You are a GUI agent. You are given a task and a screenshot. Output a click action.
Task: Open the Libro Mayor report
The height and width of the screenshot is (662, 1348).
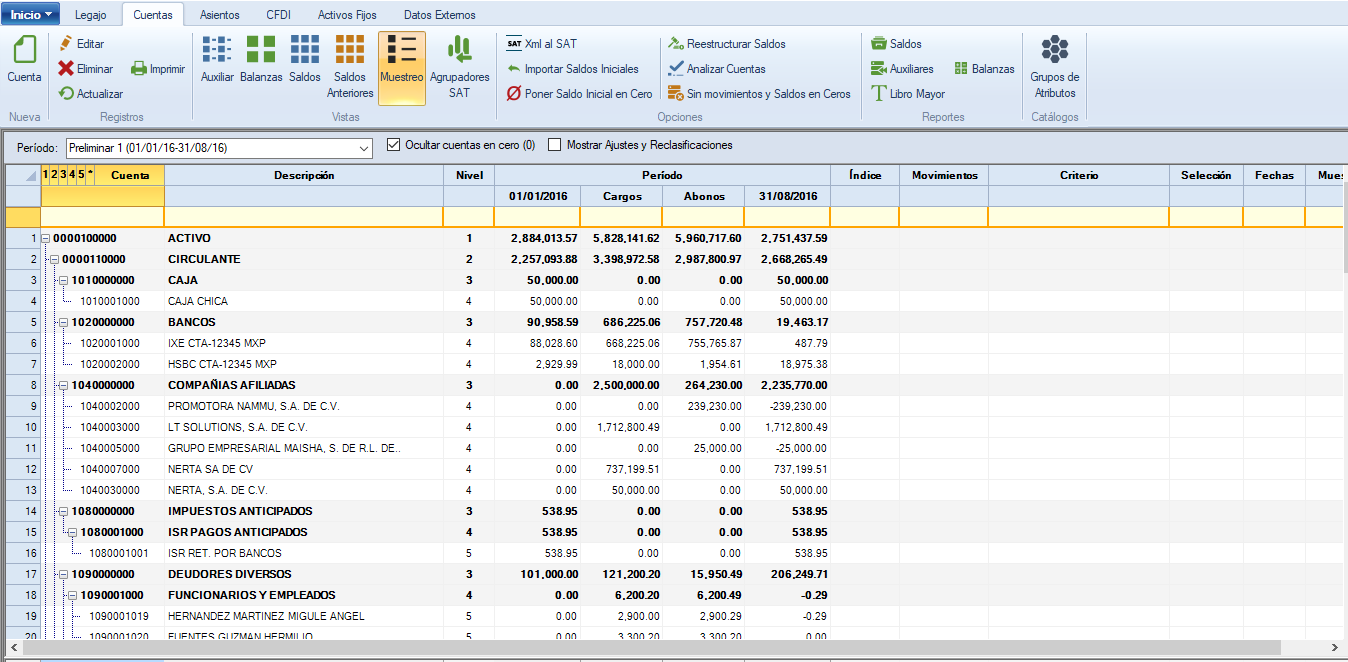tap(907, 94)
